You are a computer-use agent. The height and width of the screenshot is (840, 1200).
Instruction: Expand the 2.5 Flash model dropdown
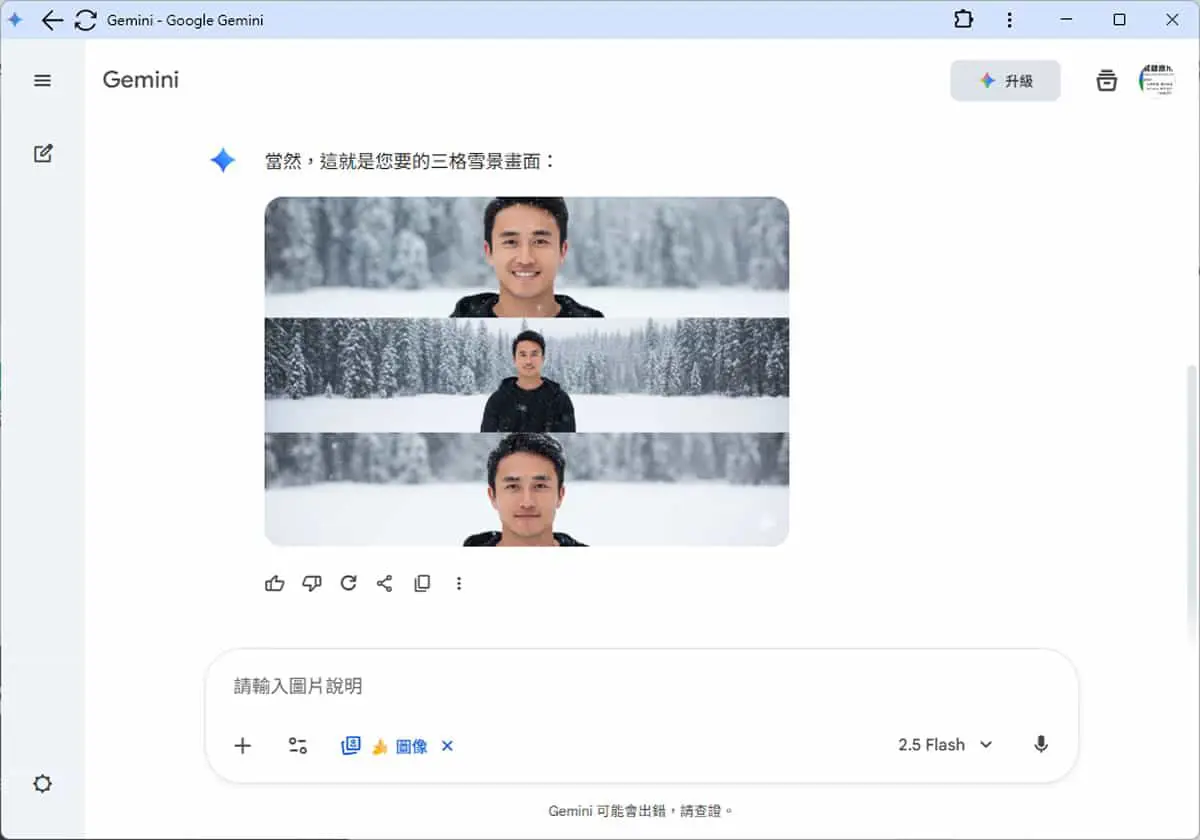[945, 745]
